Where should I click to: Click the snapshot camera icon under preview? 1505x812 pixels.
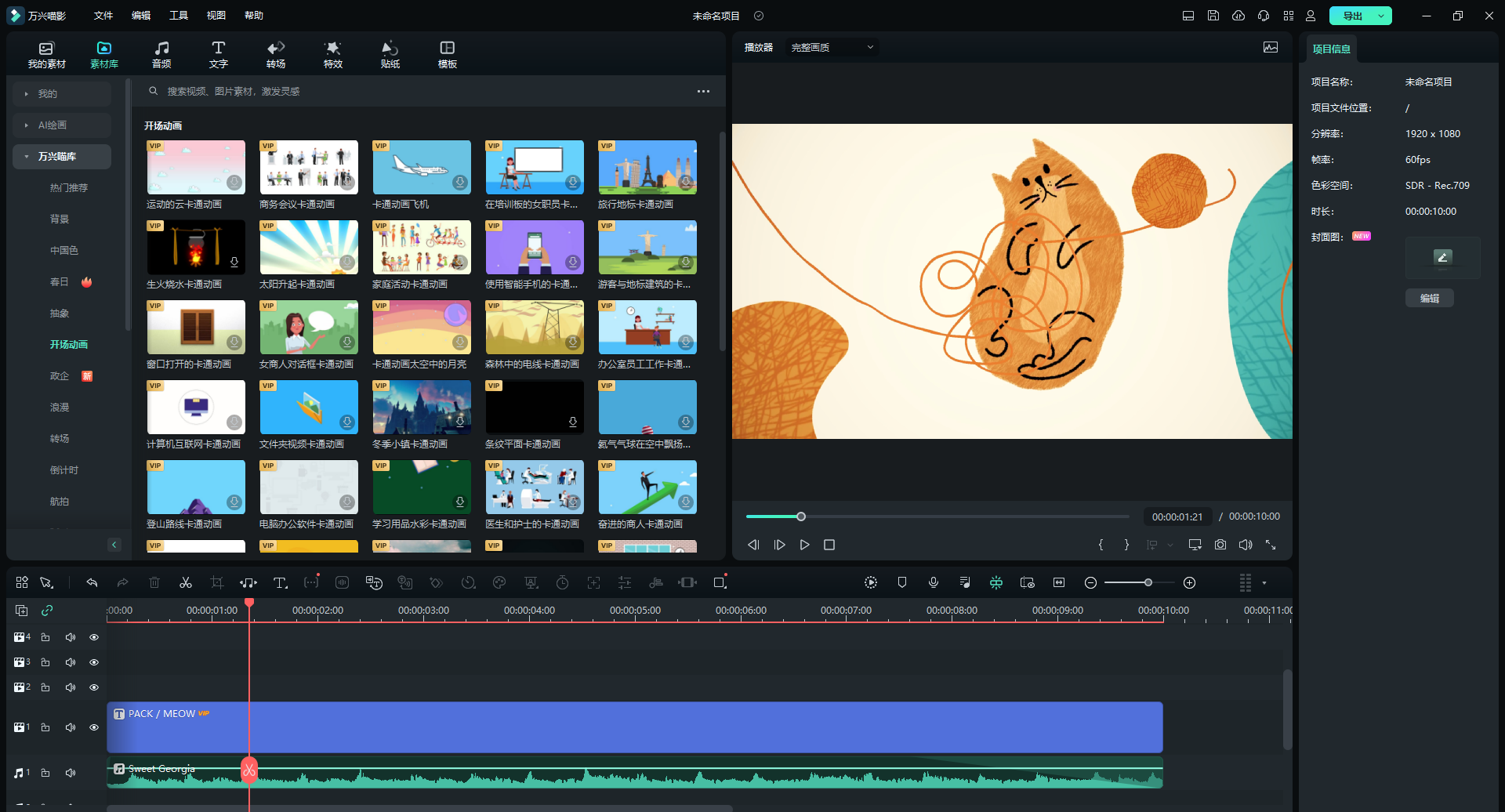click(1220, 545)
